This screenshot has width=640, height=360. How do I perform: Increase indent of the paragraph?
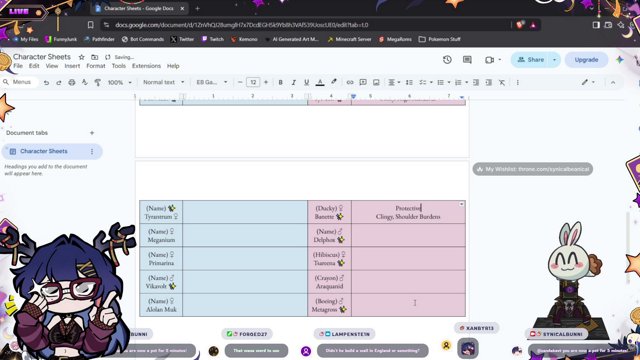click(489, 82)
